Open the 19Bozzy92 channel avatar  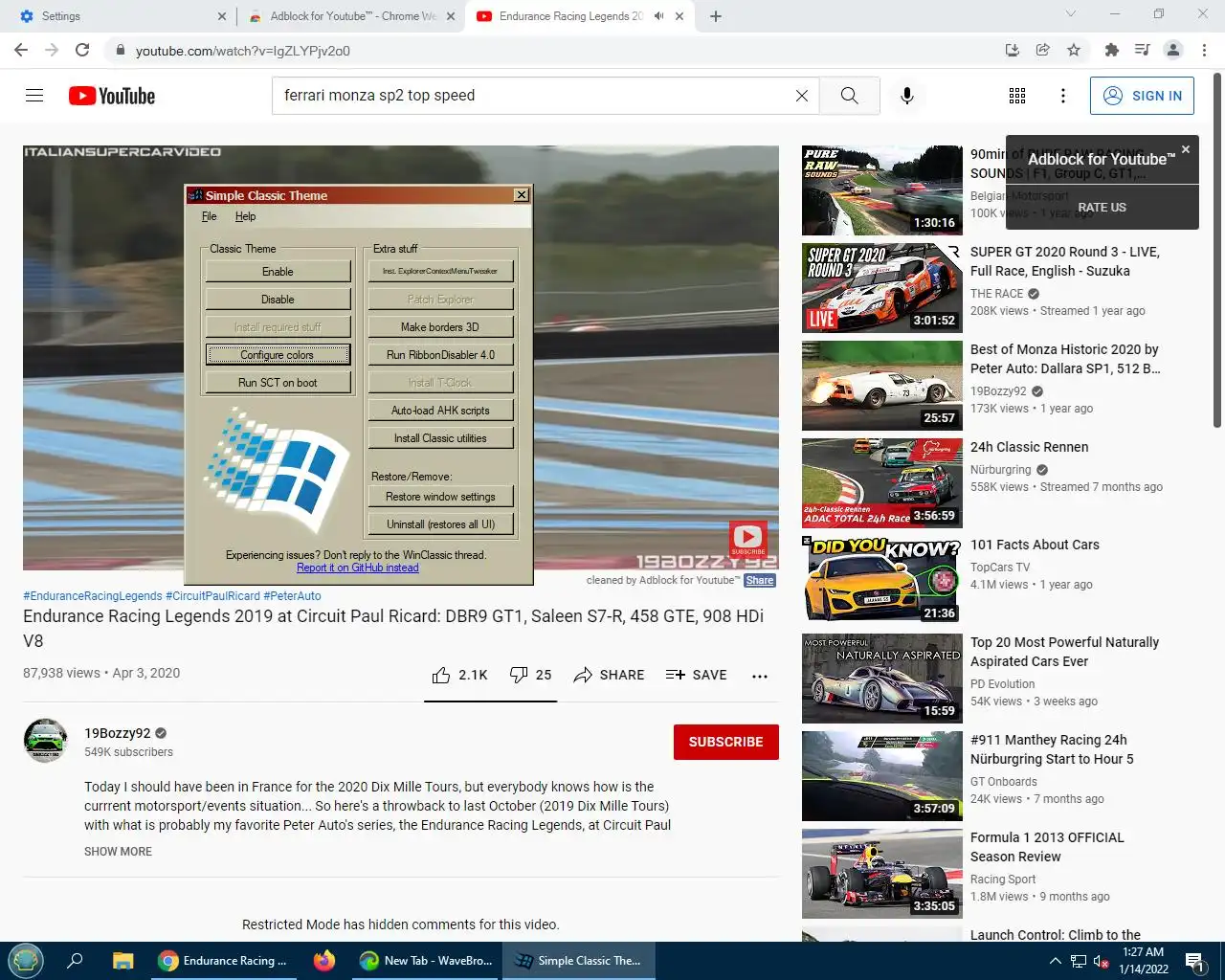pos(46,741)
